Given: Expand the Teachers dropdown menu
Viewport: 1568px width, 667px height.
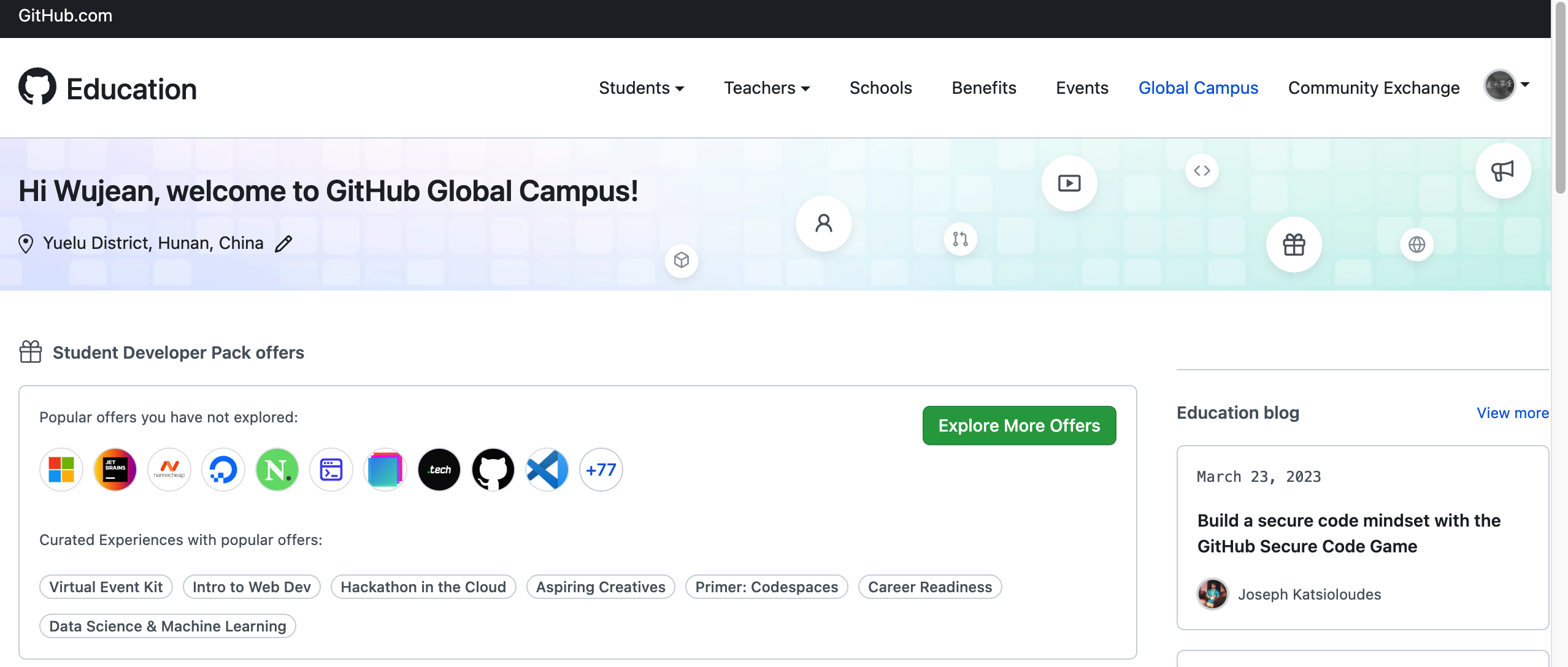Looking at the screenshot, I should pyautogui.click(x=767, y=88).
